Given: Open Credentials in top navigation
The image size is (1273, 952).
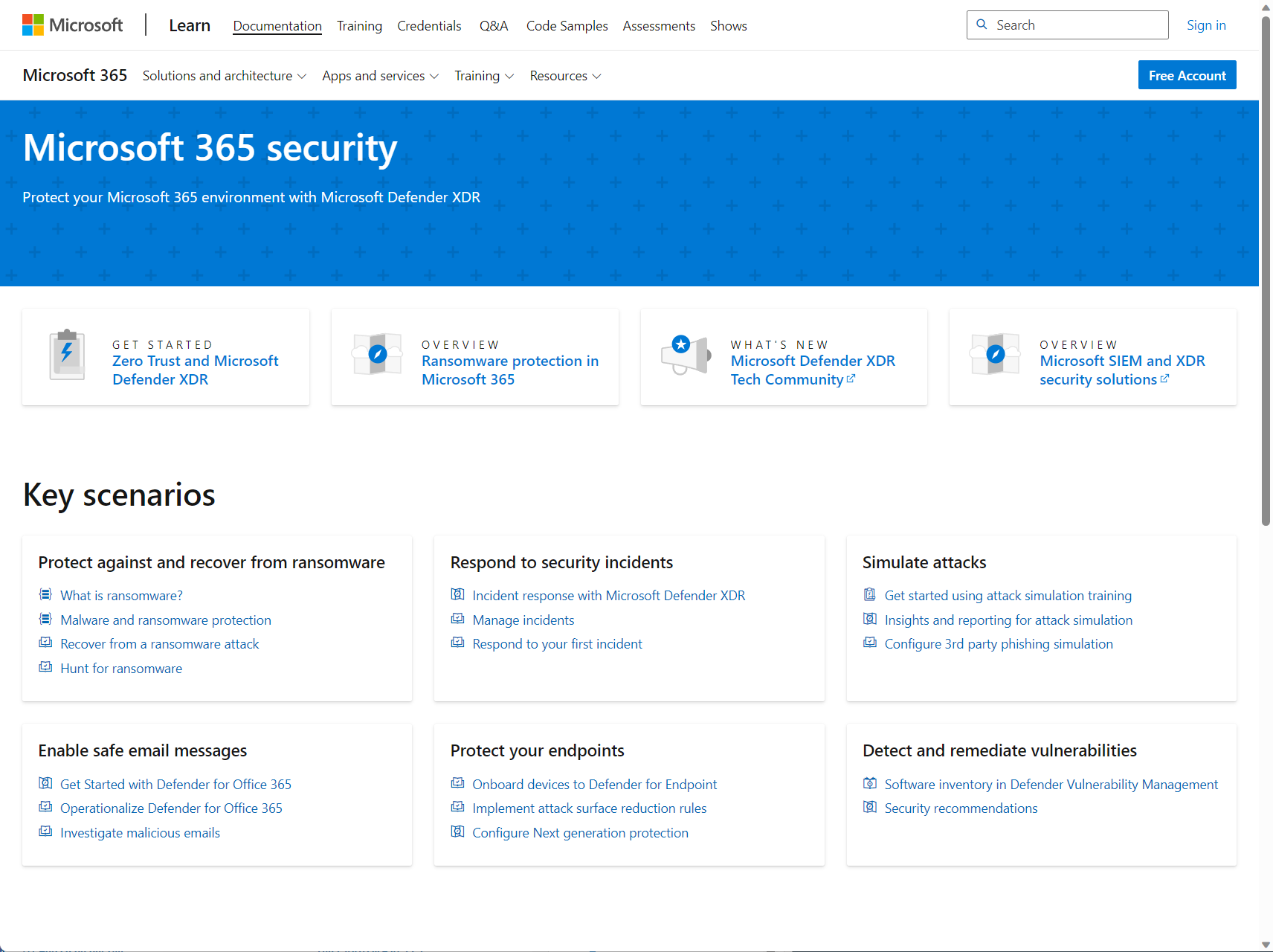Looking at the screenshot, I should click(x=429, y=26).
